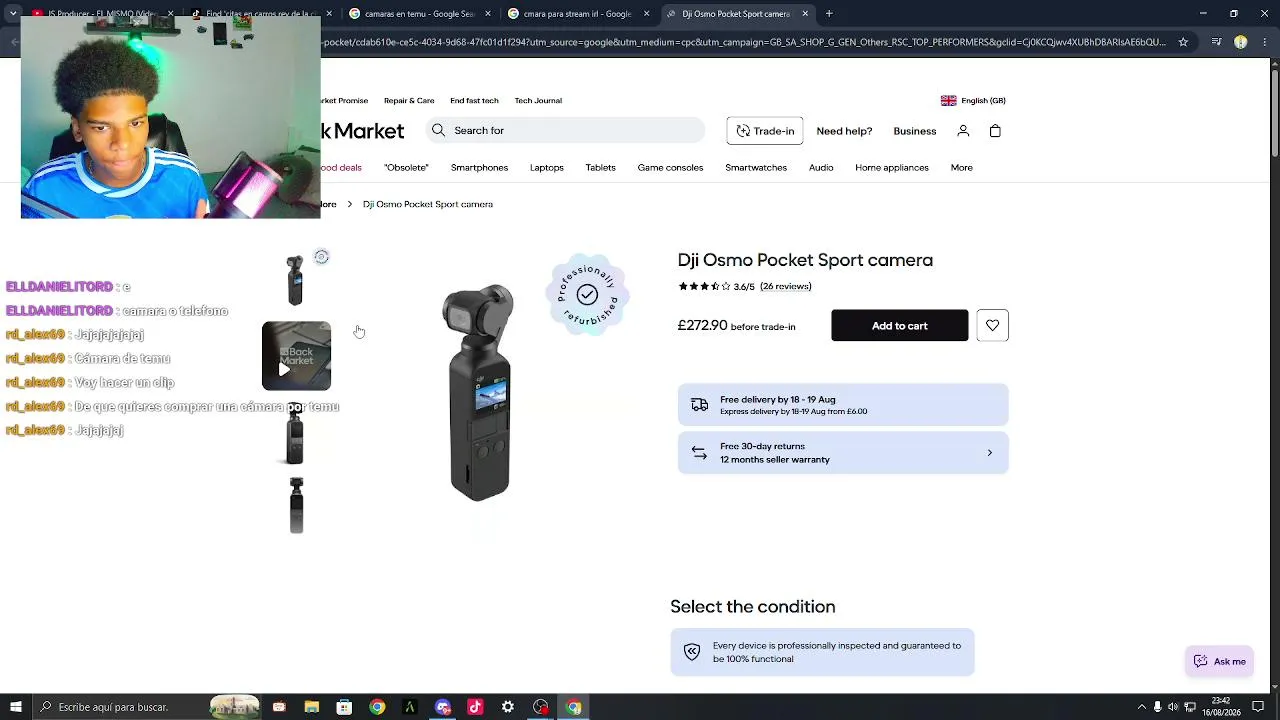The width and height of the screenshot is (1280, 720).
Task: Click Ask me assistant button
Action: (1220, 661)
